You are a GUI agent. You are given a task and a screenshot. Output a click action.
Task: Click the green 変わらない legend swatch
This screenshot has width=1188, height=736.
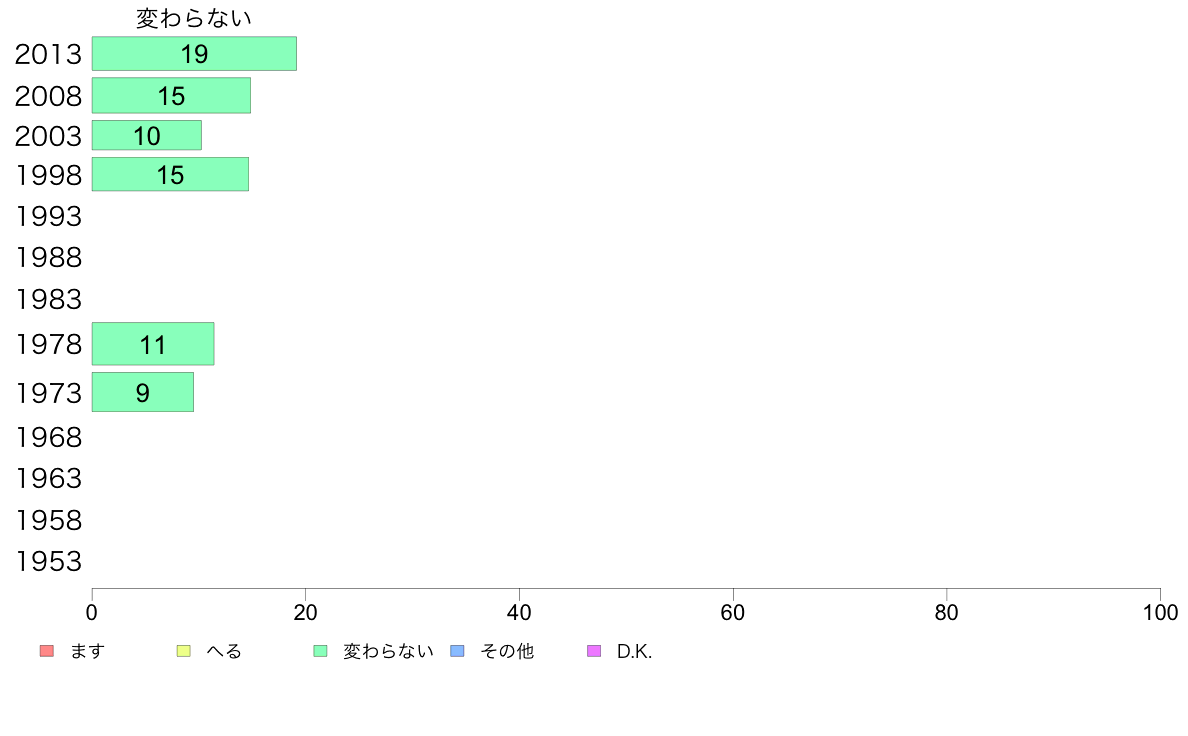click(x=320, y=651)
